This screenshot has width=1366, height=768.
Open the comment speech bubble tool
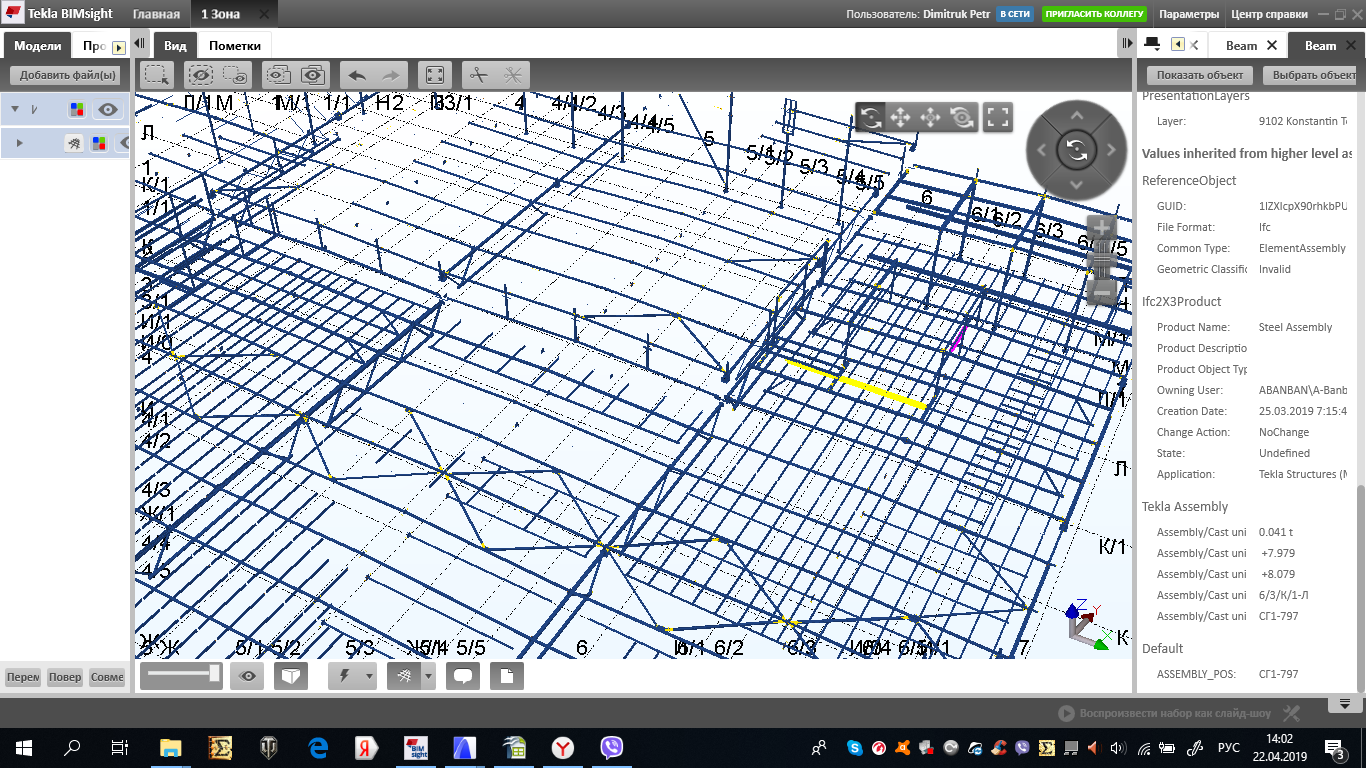point(462,677)
